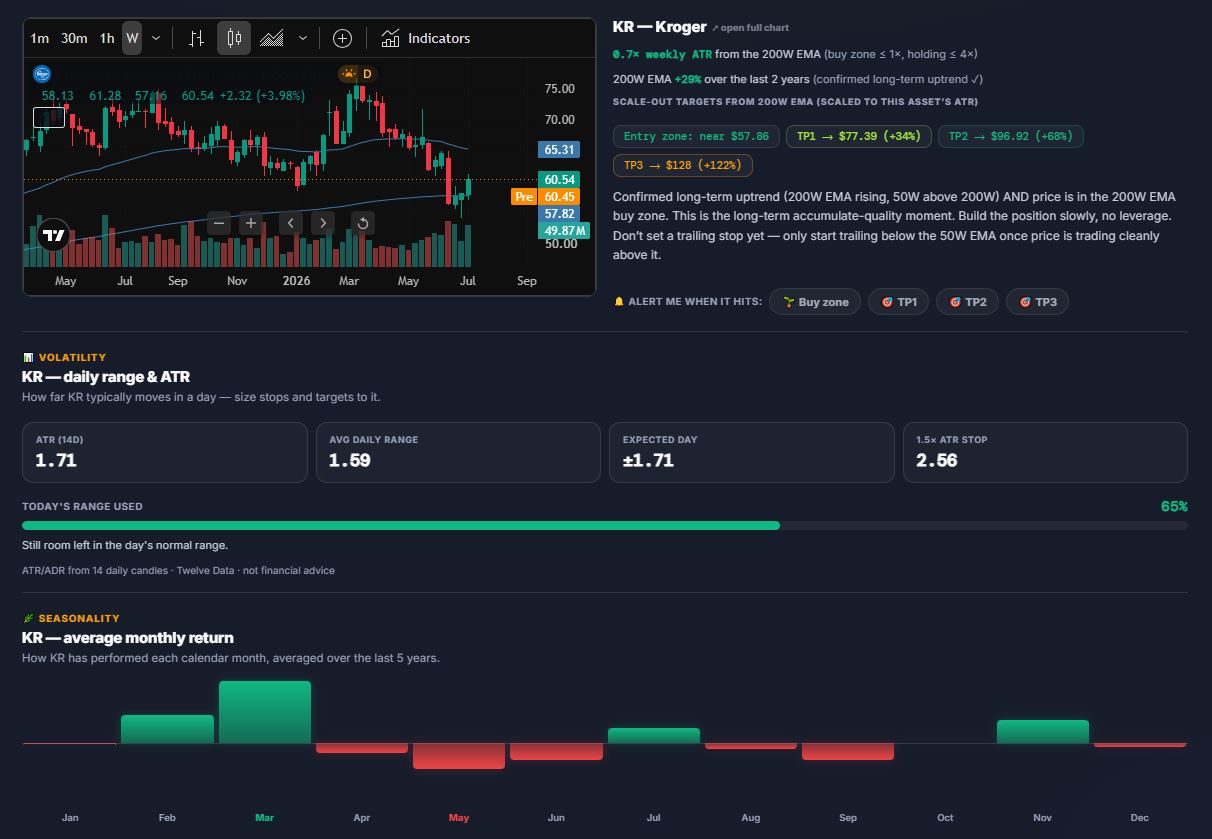The width and height of the screenshot is (1212, 839).
Task: Set an alert for TP2
Action: [x=967, y=301]
